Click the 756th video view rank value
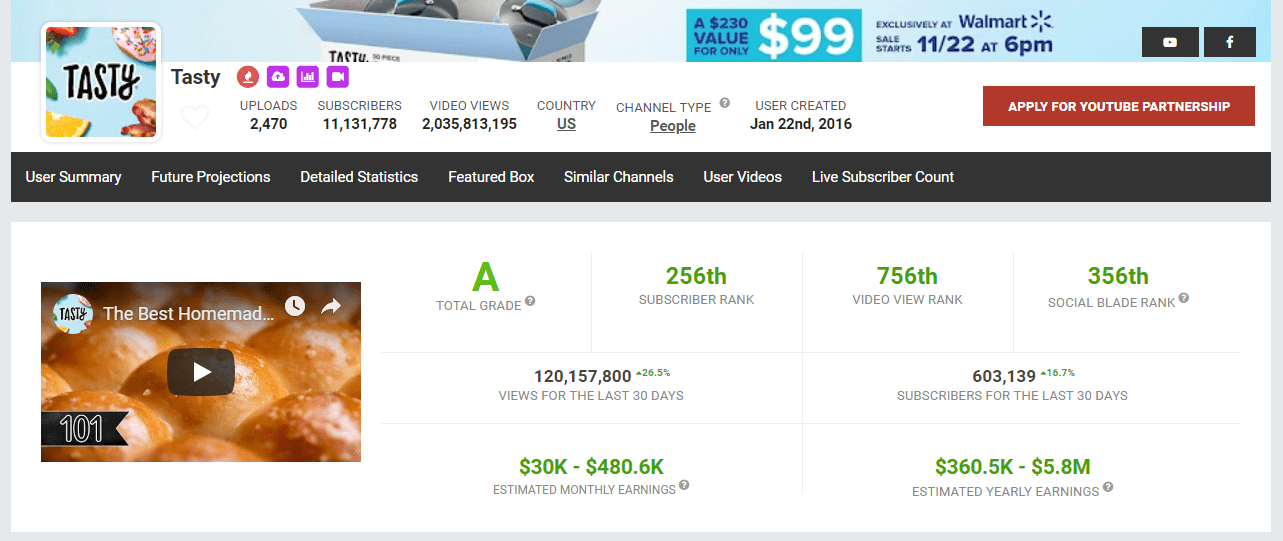1283x541 pixels. pyautogui.click(x=907, y=276)
